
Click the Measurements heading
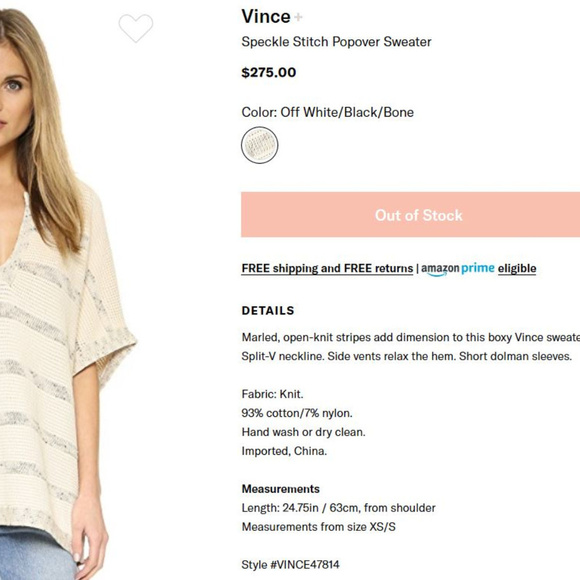[280, 489]
